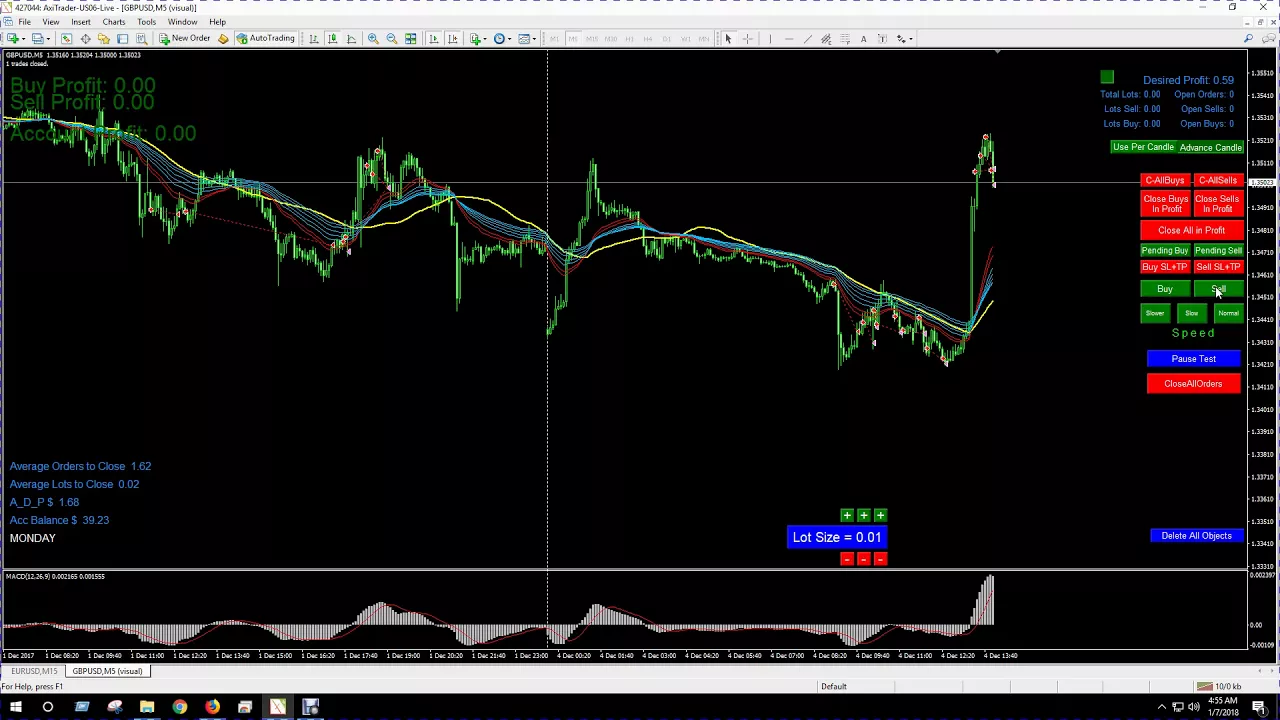Switch chart to candlesticks
This screenshot has width=1280, height=720.
(332, 39)
